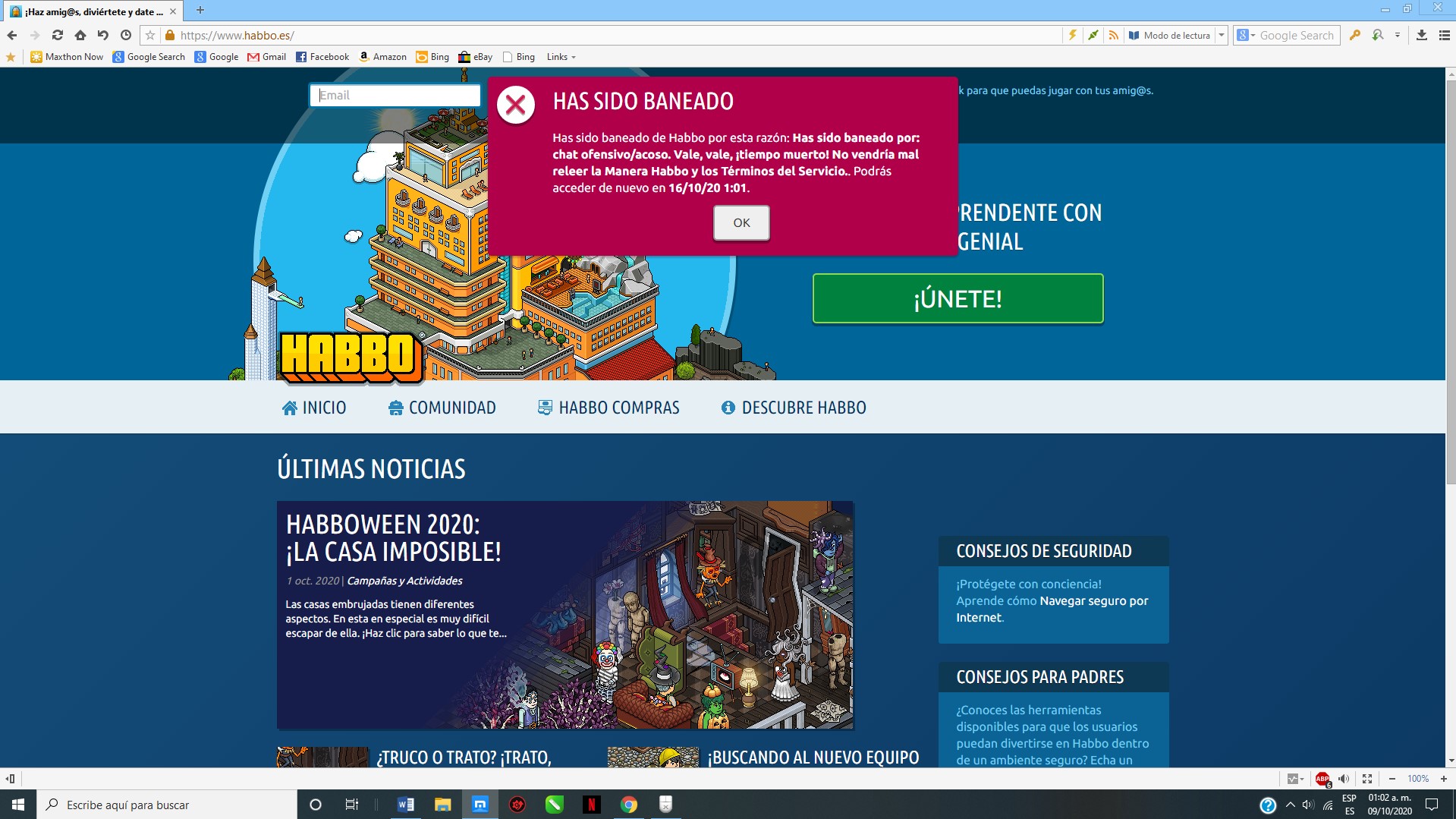Open the password key icon
Image resolution: width=1456 pixels, height=819 pixels.
pyautogui.click(x=1355, y=35)
